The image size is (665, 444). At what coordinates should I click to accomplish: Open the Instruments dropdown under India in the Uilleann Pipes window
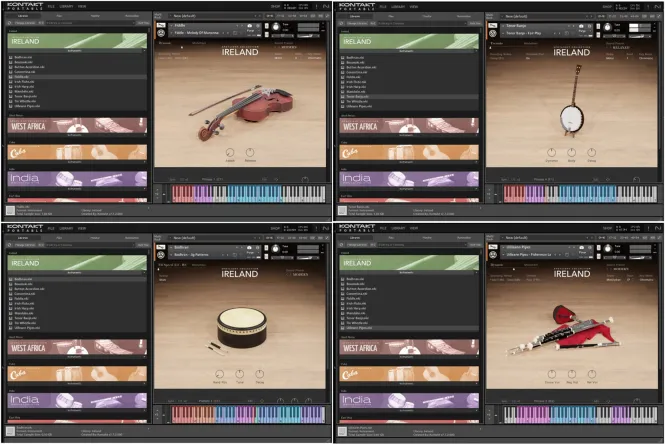409,410
